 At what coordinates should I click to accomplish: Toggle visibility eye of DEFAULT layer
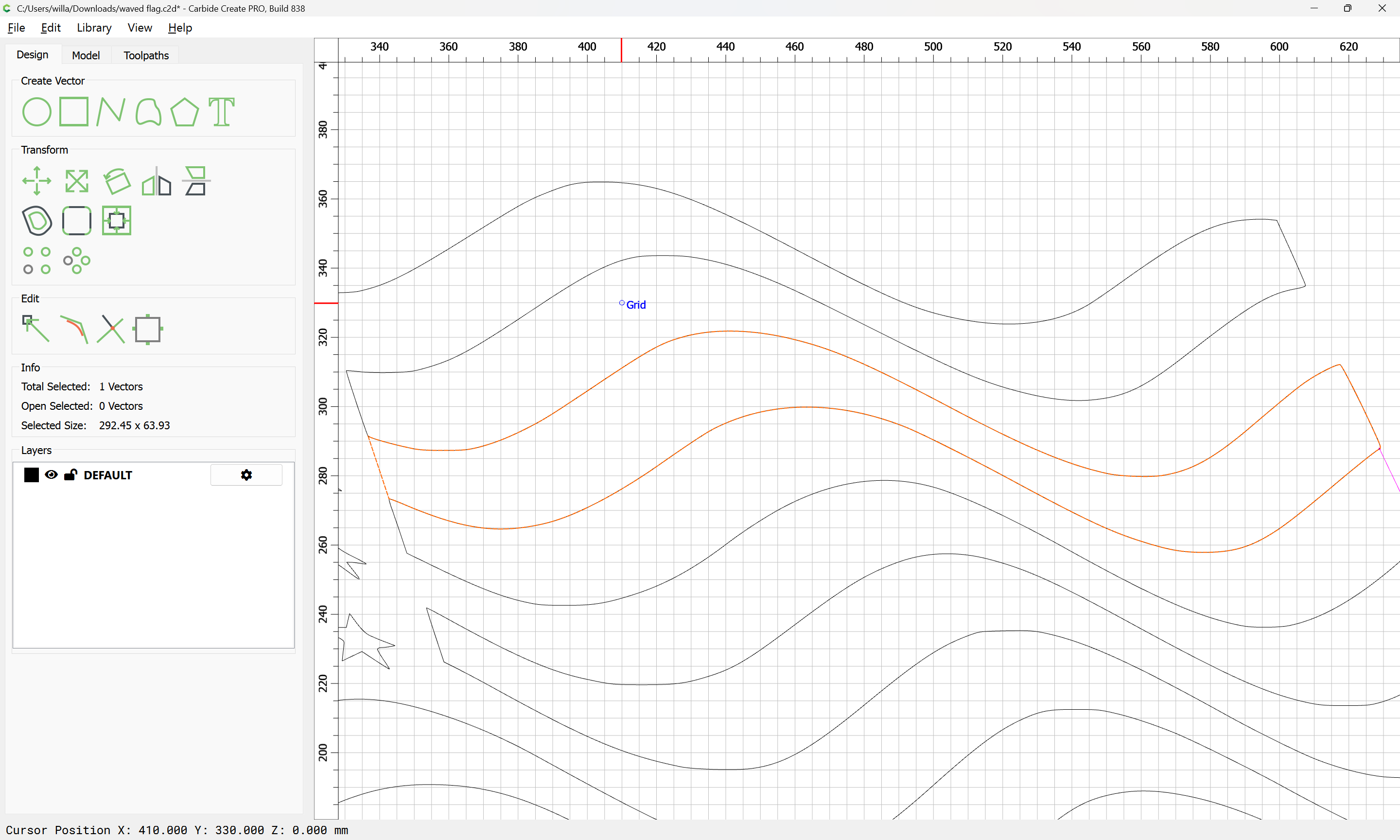coord(51,475)
